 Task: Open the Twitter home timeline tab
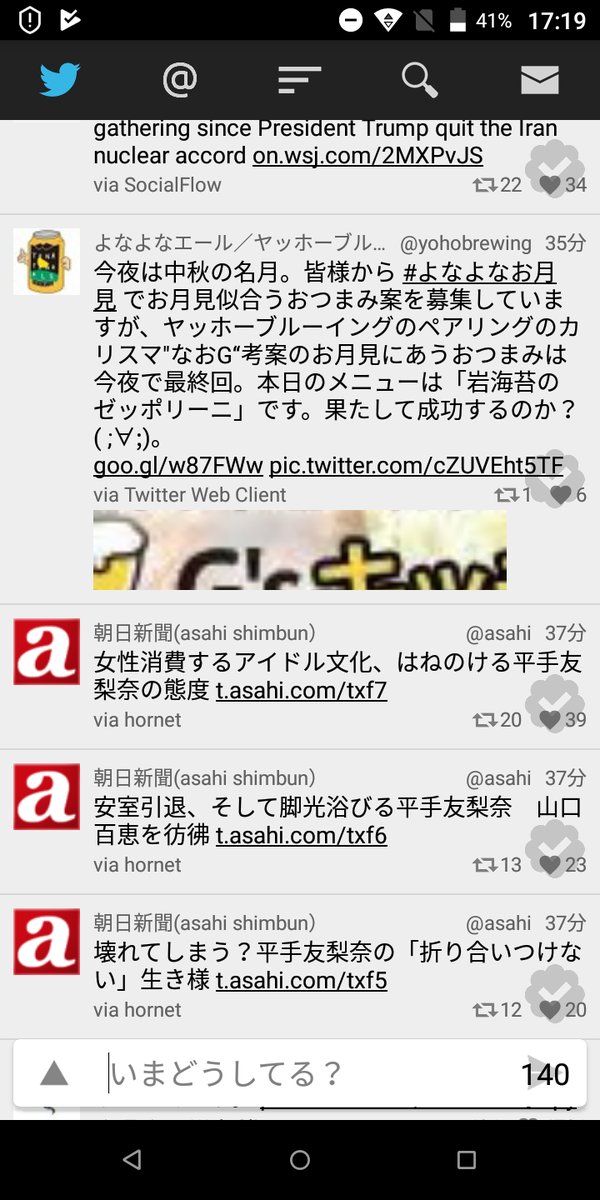click(x=60, y=79)
